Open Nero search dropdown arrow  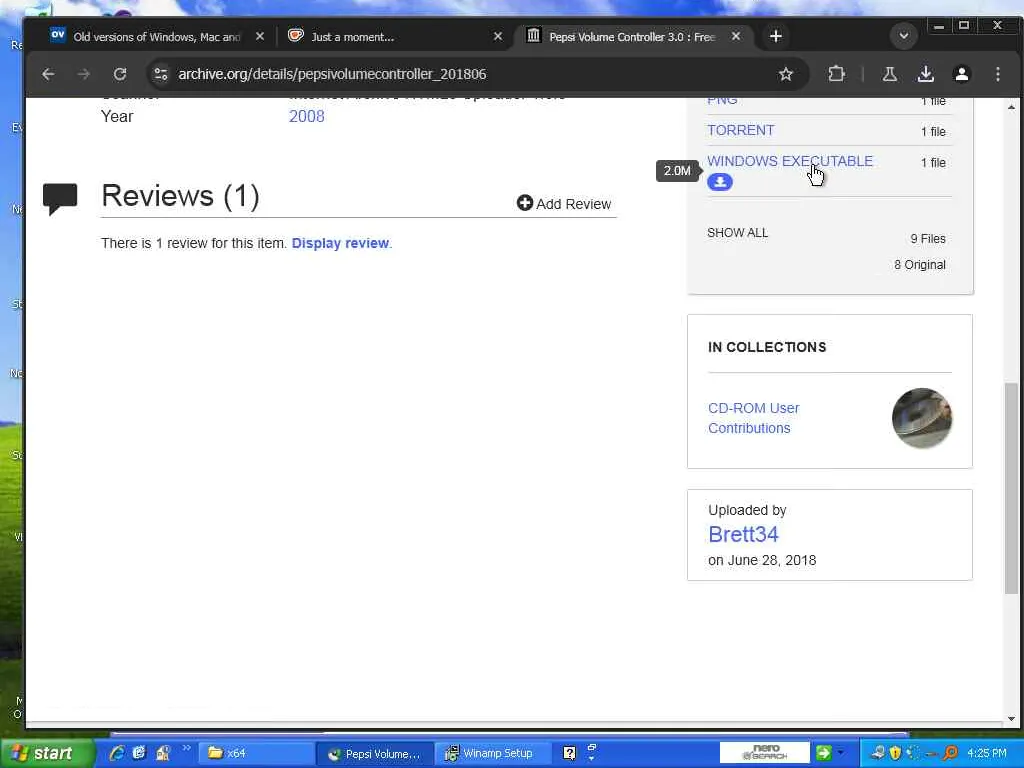[x=840, y=753]
